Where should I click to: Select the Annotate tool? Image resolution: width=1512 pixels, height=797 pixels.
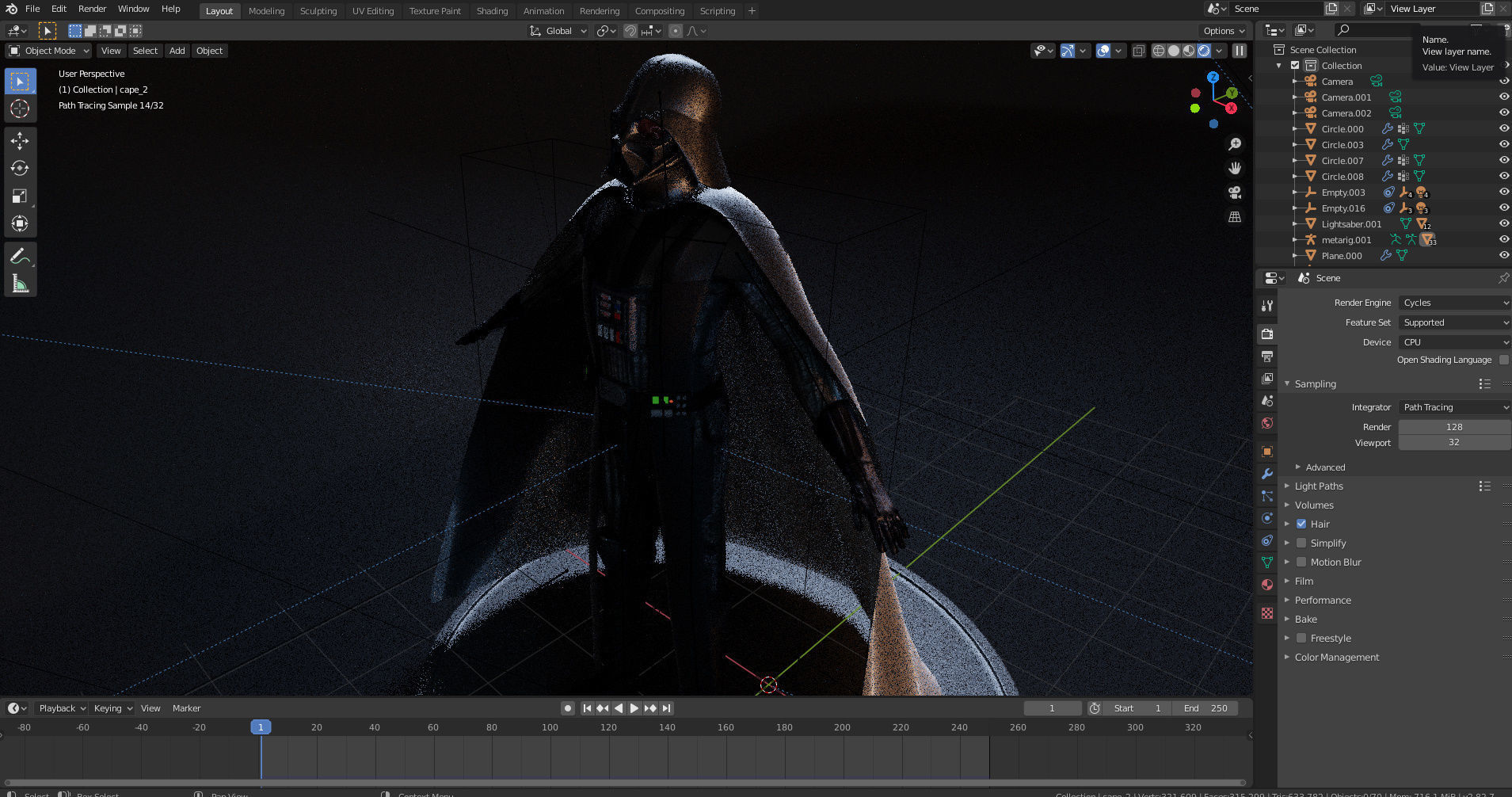point(21,256)
